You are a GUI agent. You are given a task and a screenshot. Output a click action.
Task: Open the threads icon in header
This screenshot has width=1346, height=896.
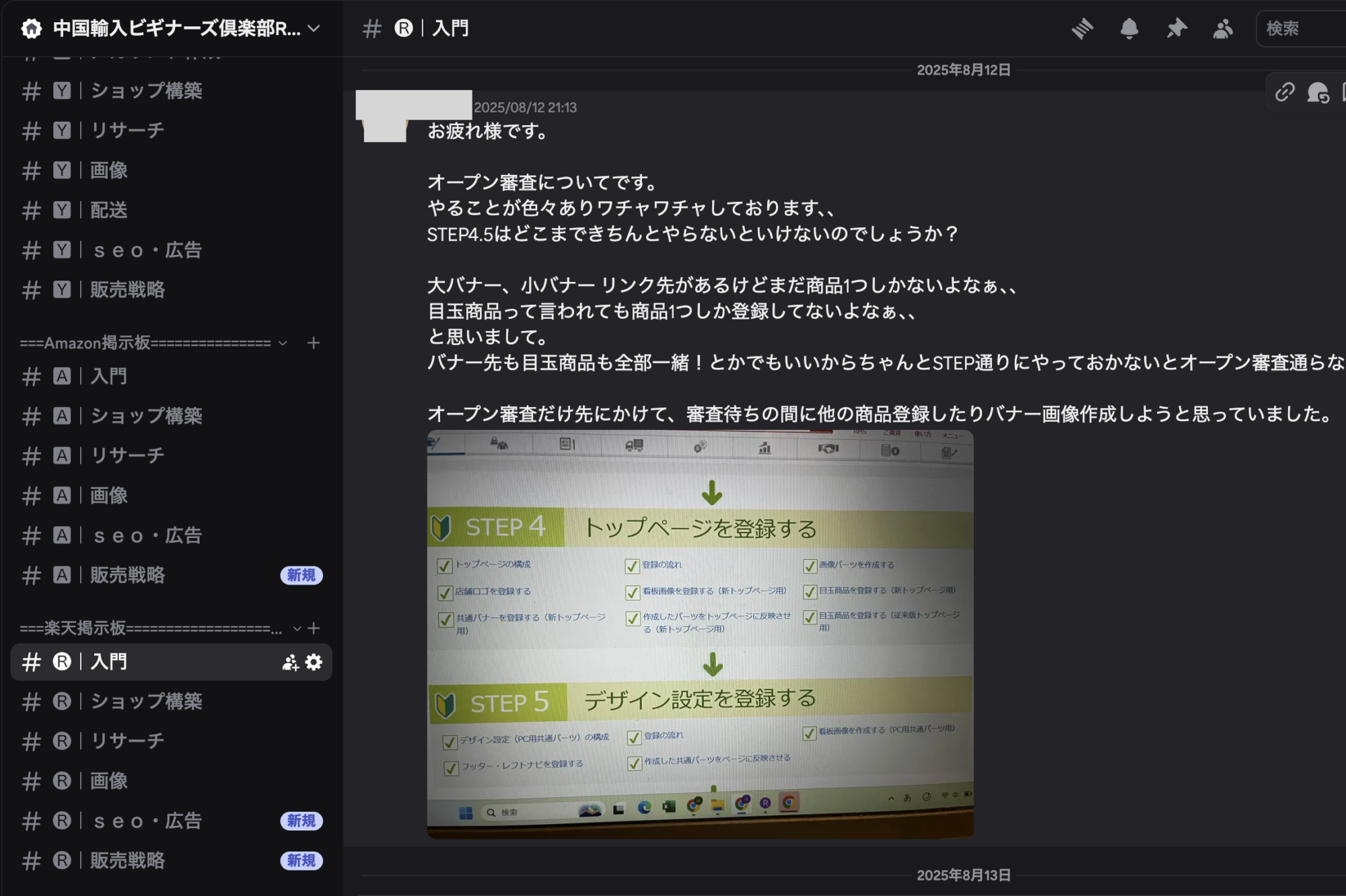point(1082,28)
